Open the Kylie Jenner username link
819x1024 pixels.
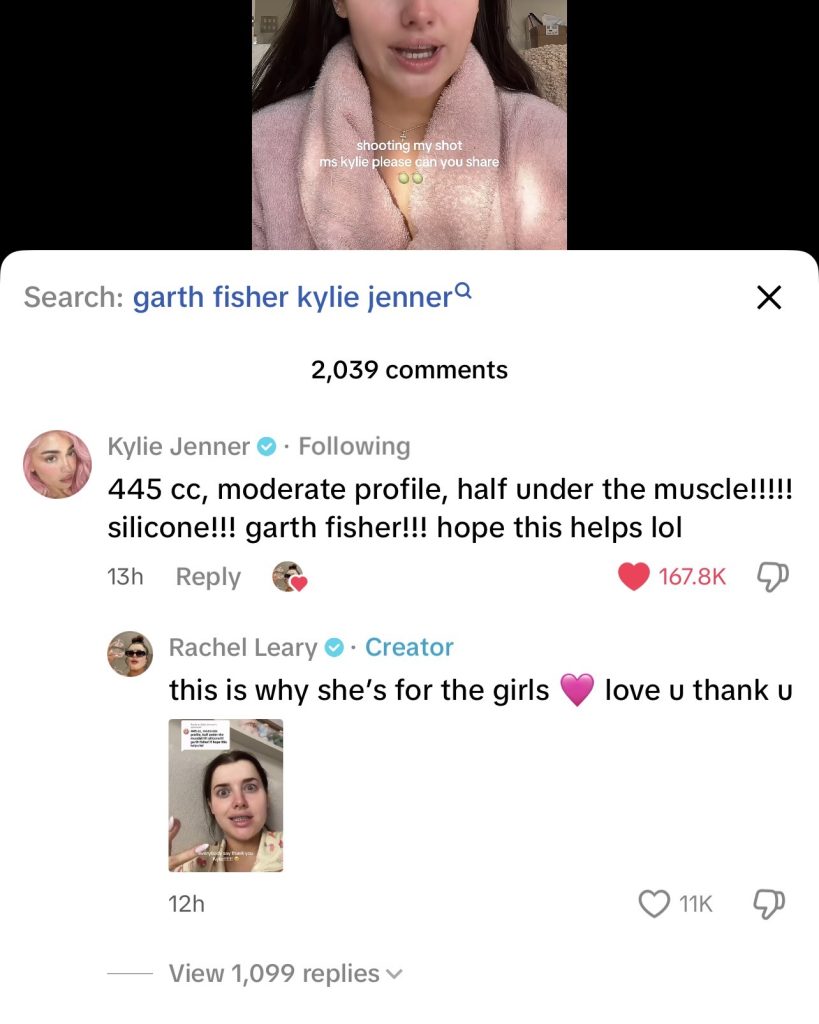pos(178,446)
